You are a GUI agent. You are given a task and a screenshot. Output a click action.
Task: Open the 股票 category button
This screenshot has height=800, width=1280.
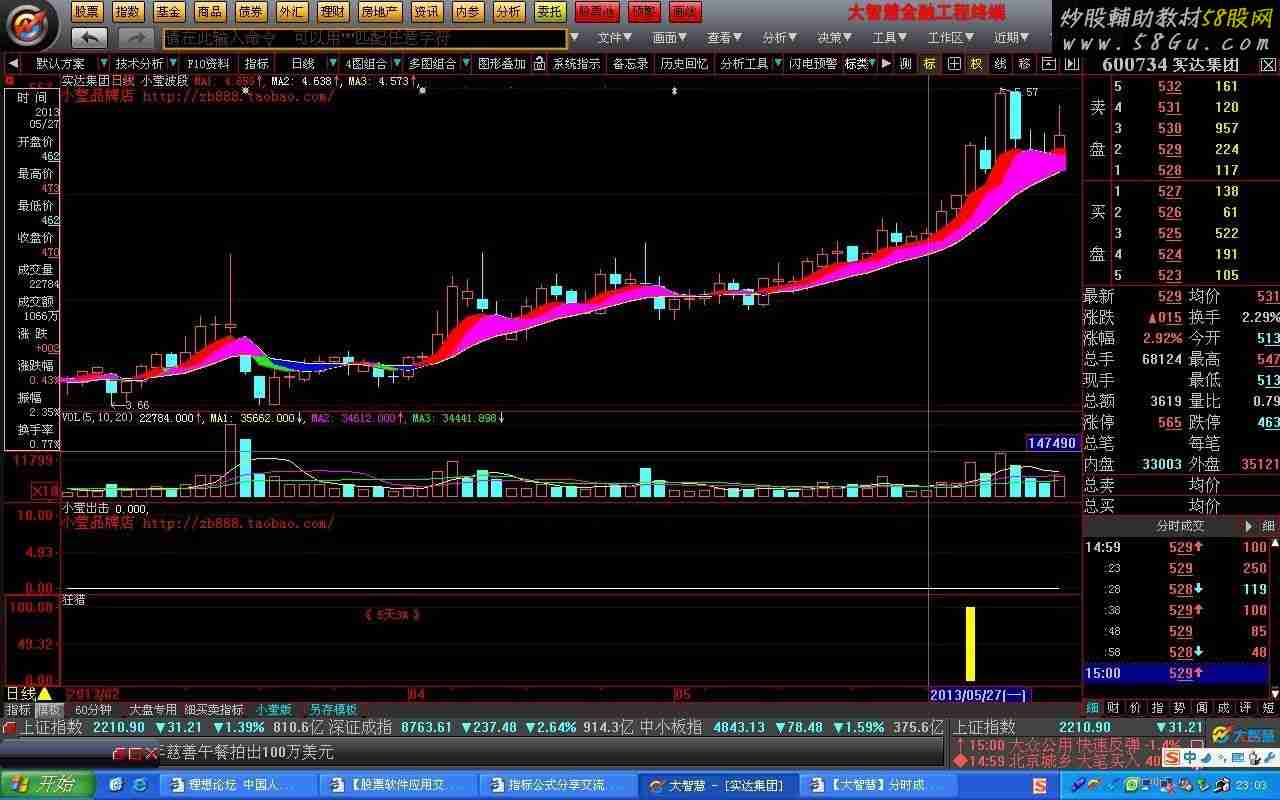87,12
